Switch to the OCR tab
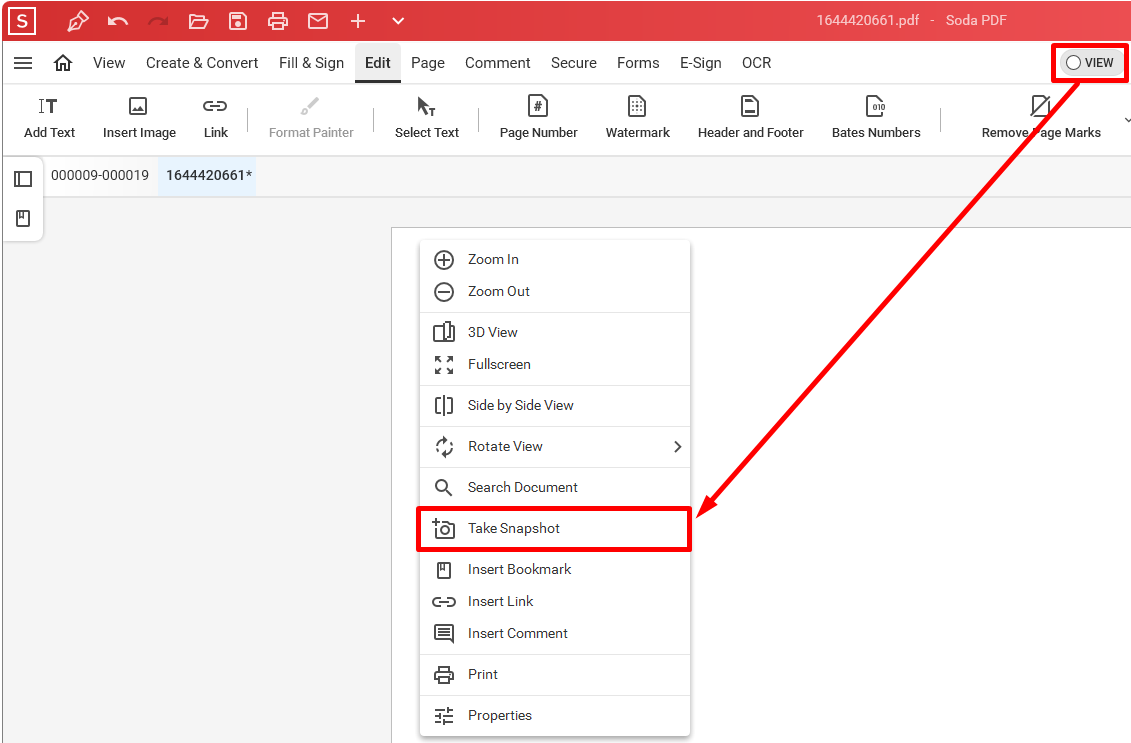 [757, 63]
